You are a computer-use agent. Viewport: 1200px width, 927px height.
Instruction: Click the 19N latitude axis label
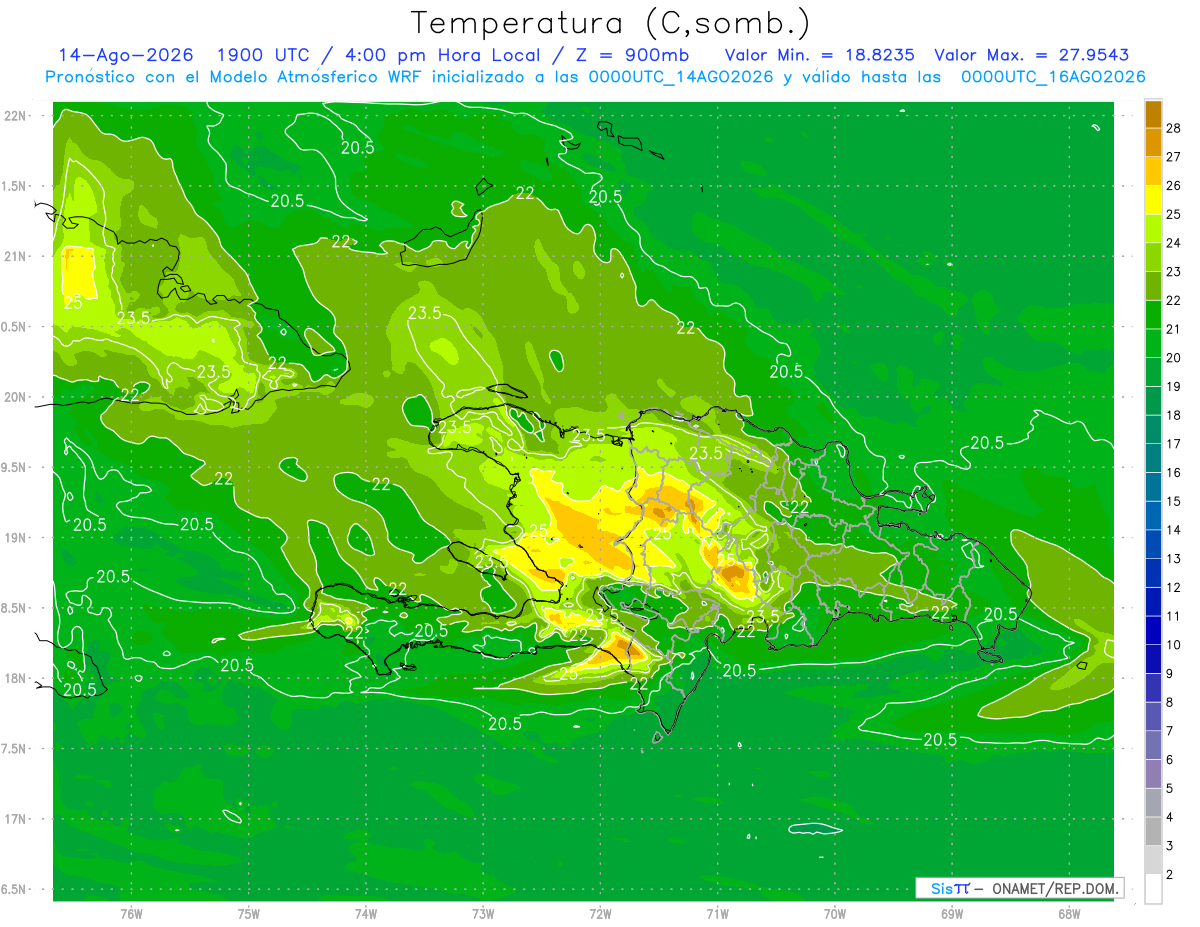15,537
